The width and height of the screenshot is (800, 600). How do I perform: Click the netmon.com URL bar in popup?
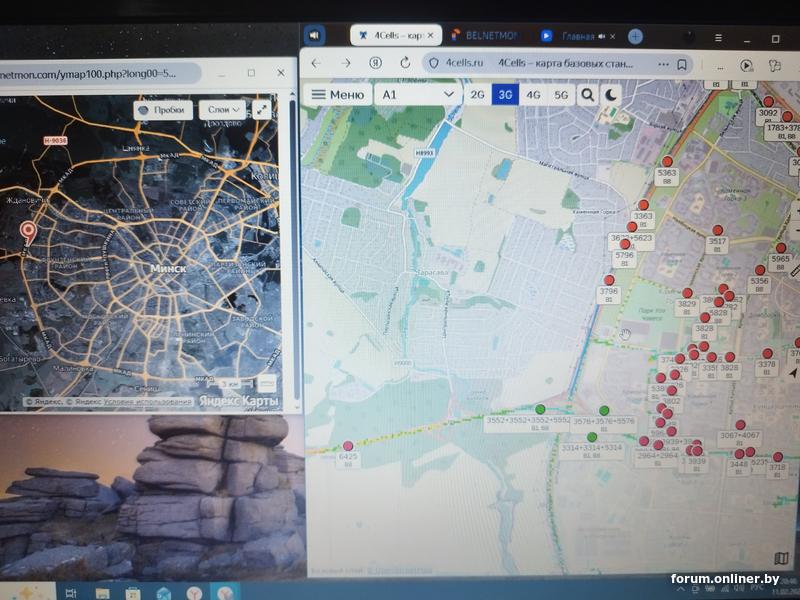(x=99, y=73)
